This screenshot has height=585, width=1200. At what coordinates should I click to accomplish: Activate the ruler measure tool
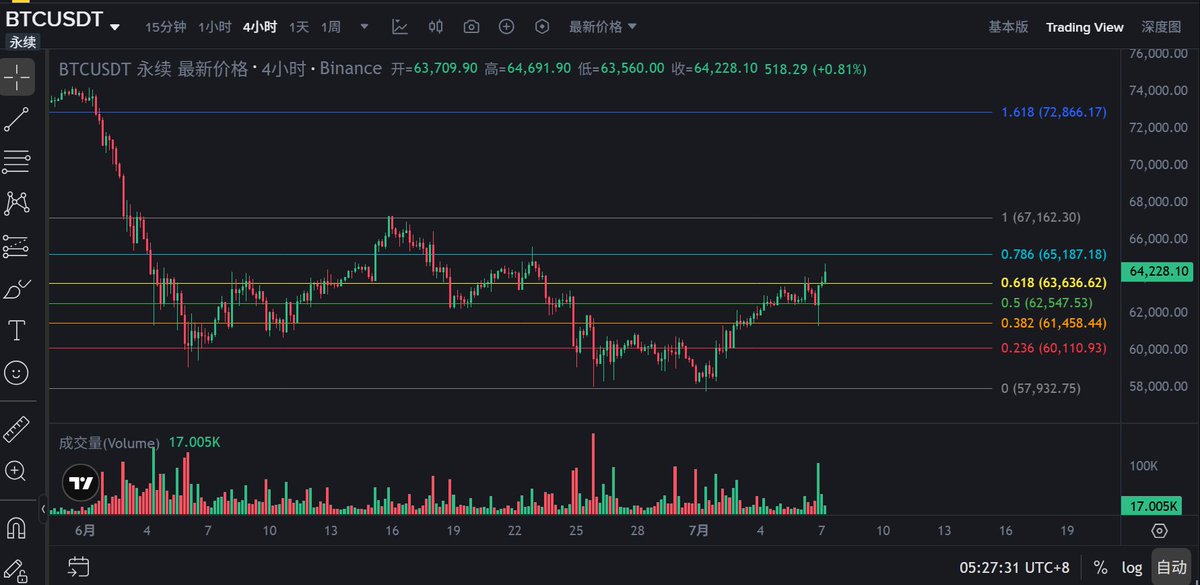(16, 428)
